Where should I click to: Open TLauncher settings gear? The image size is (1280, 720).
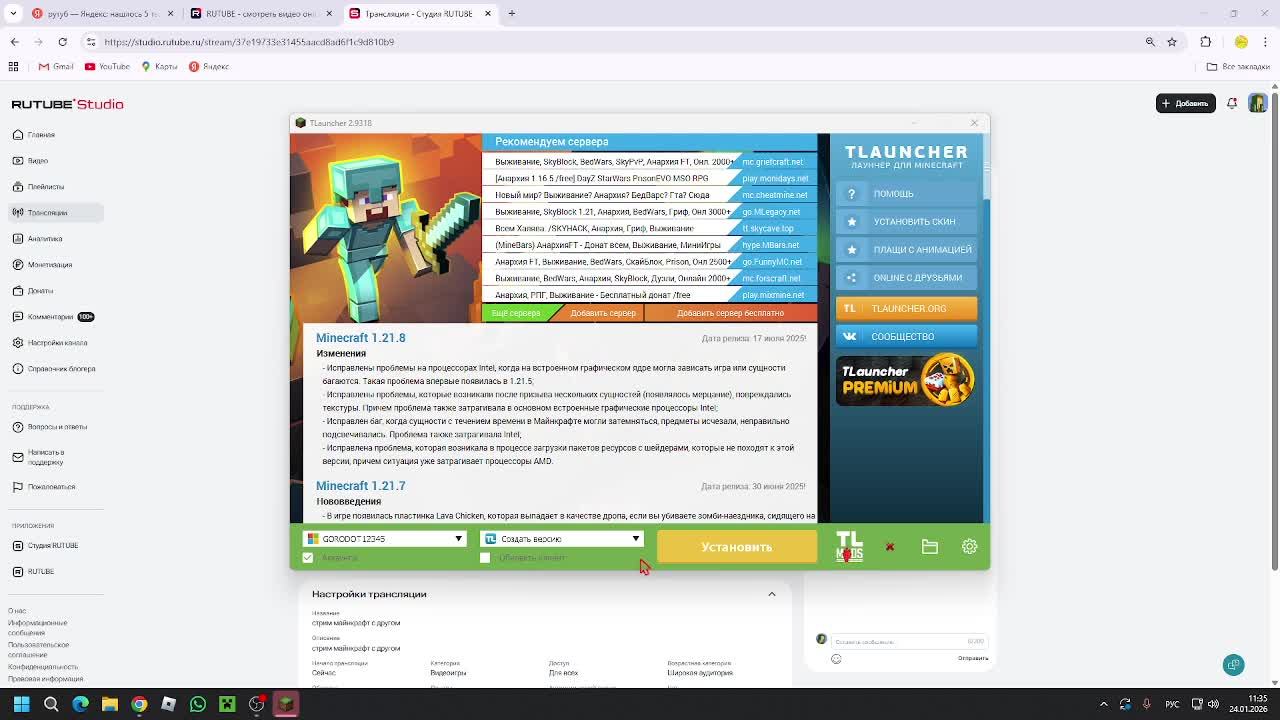pos(969,547)
